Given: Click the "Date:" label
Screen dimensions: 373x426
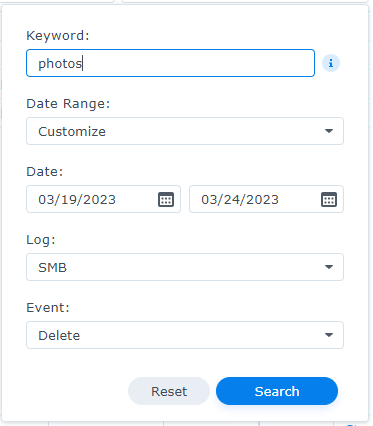Looking at the screenshot, I should tap(45, 171).
